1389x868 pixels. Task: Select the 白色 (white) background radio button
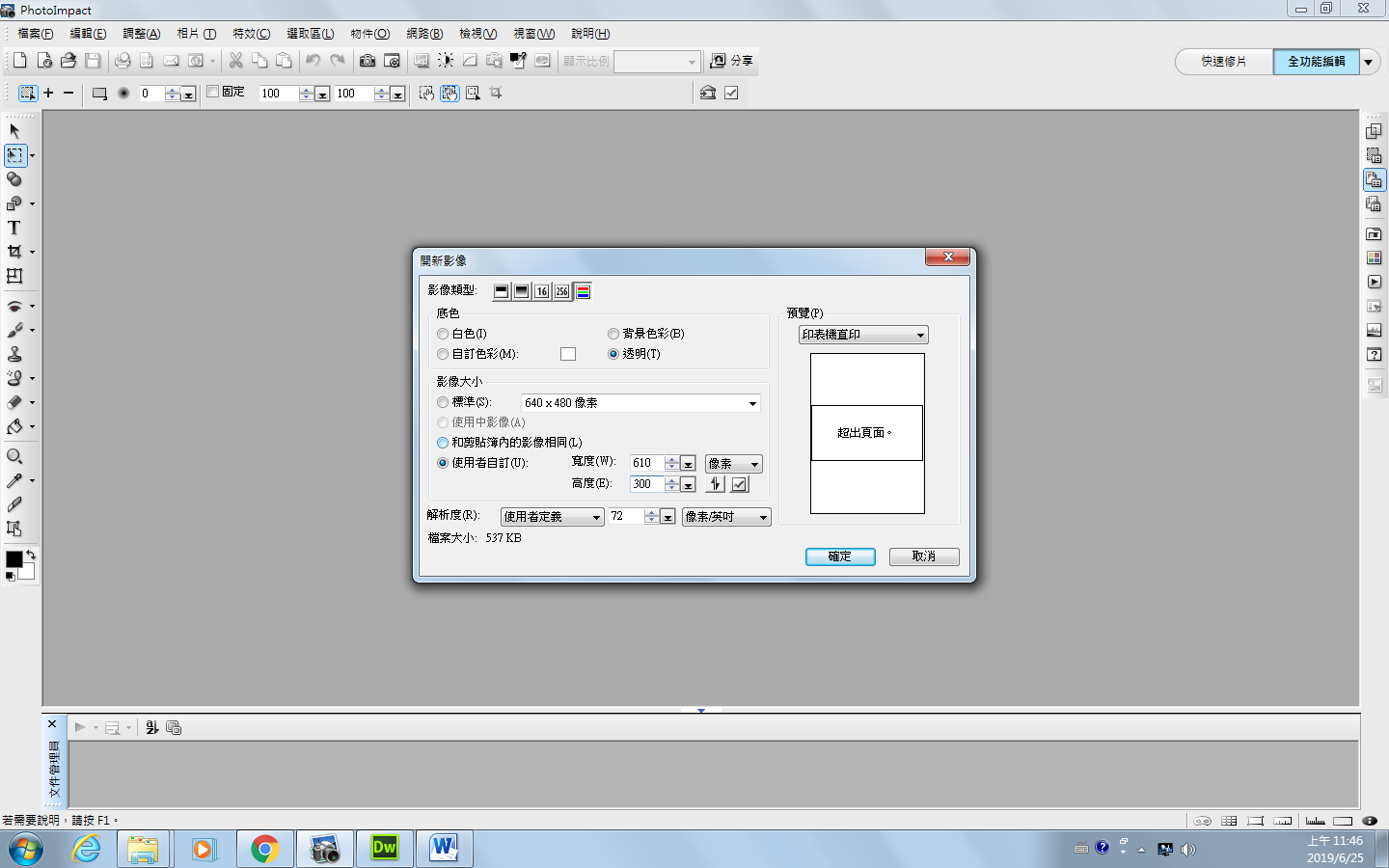point(443,334)
